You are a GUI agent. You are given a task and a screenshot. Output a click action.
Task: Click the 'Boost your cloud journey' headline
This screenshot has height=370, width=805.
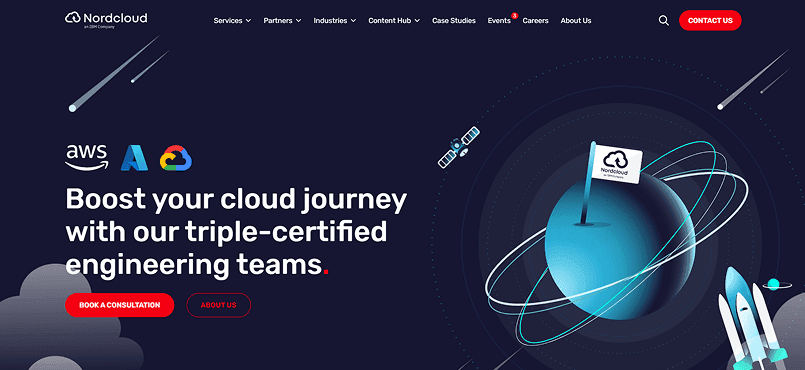[236, 232]
